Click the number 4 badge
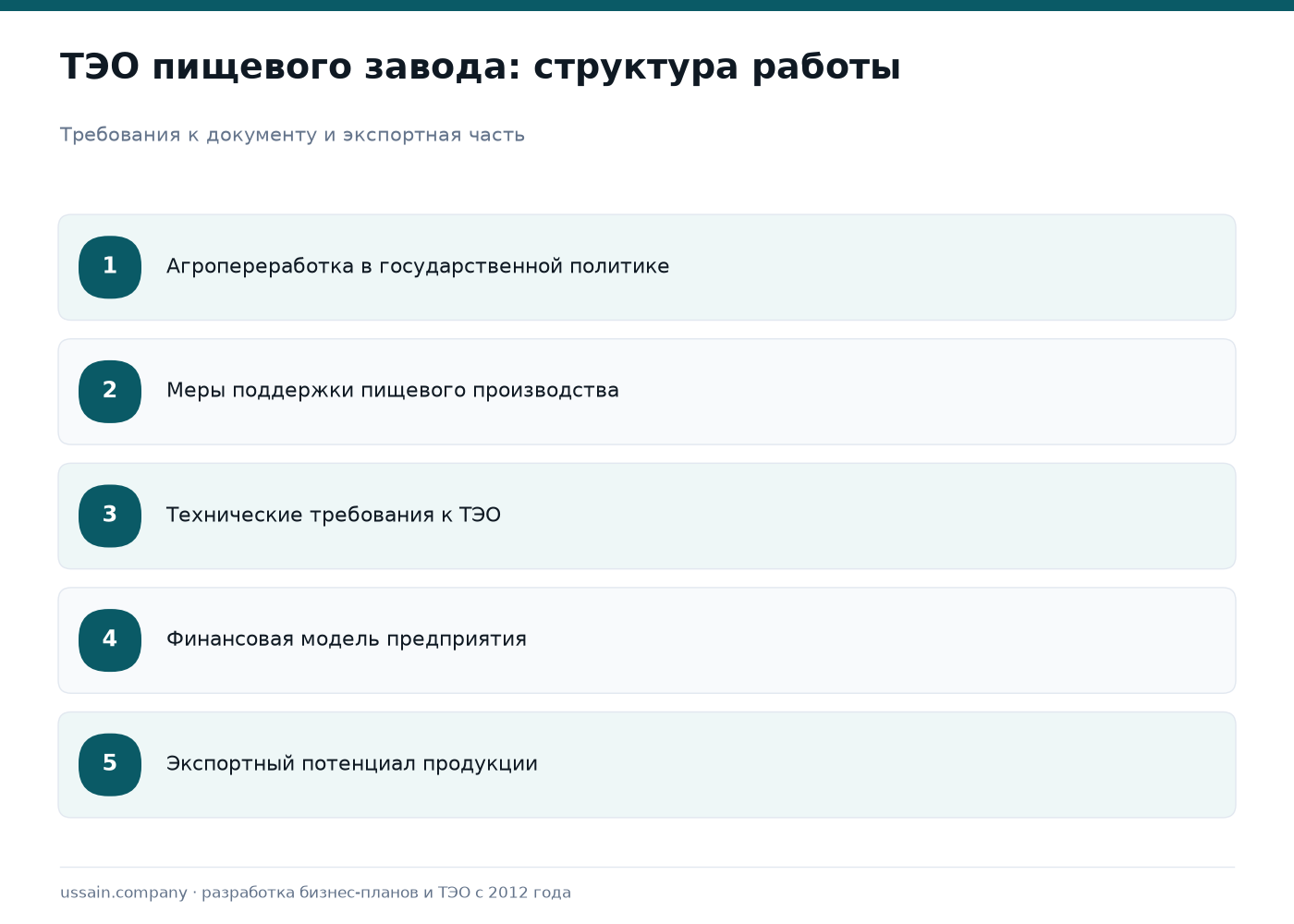The height and width of the screenshot is (924, 1294). [x=110, y=640]
